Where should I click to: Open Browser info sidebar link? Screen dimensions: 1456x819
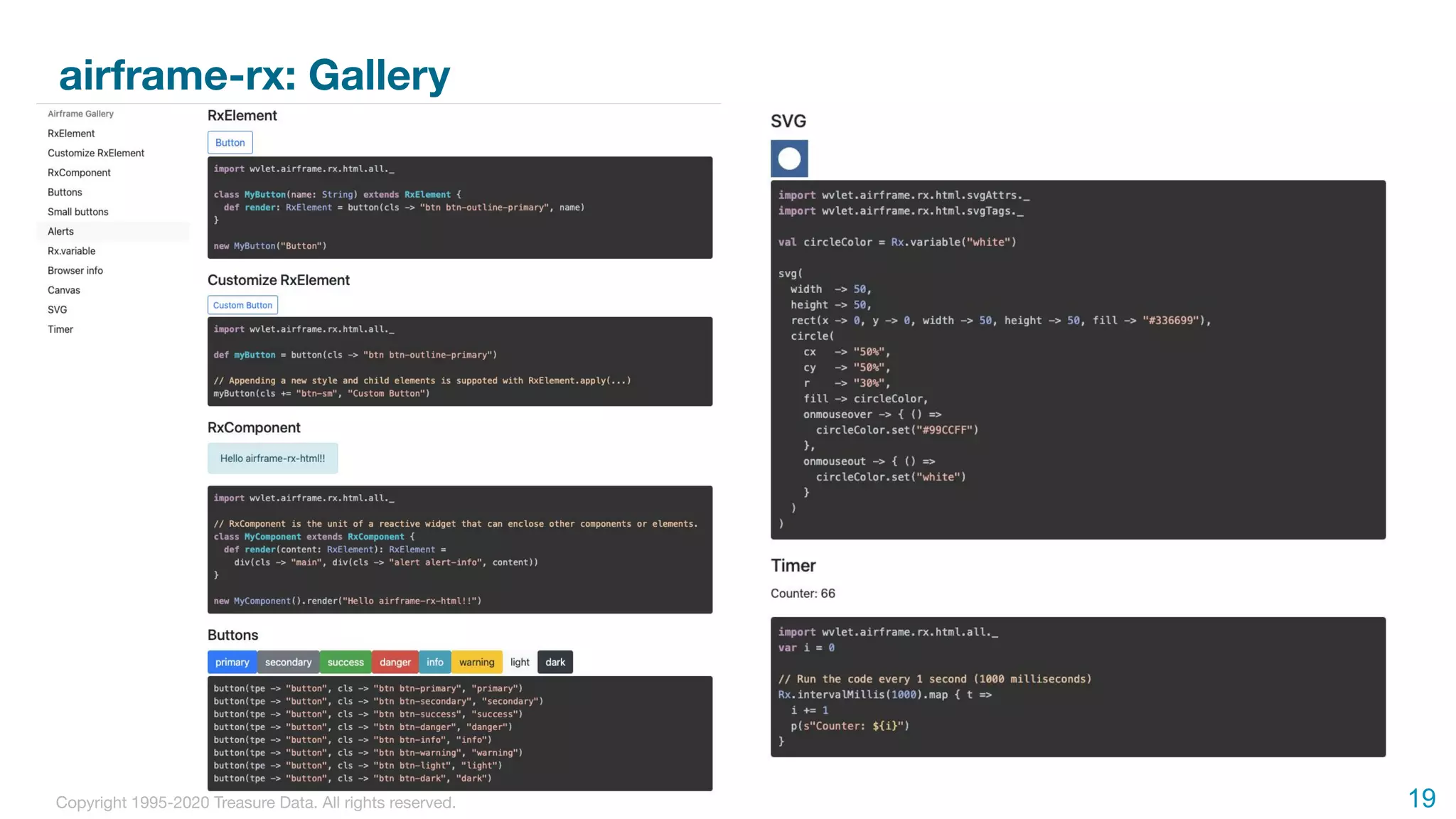(x=75, y=271)
